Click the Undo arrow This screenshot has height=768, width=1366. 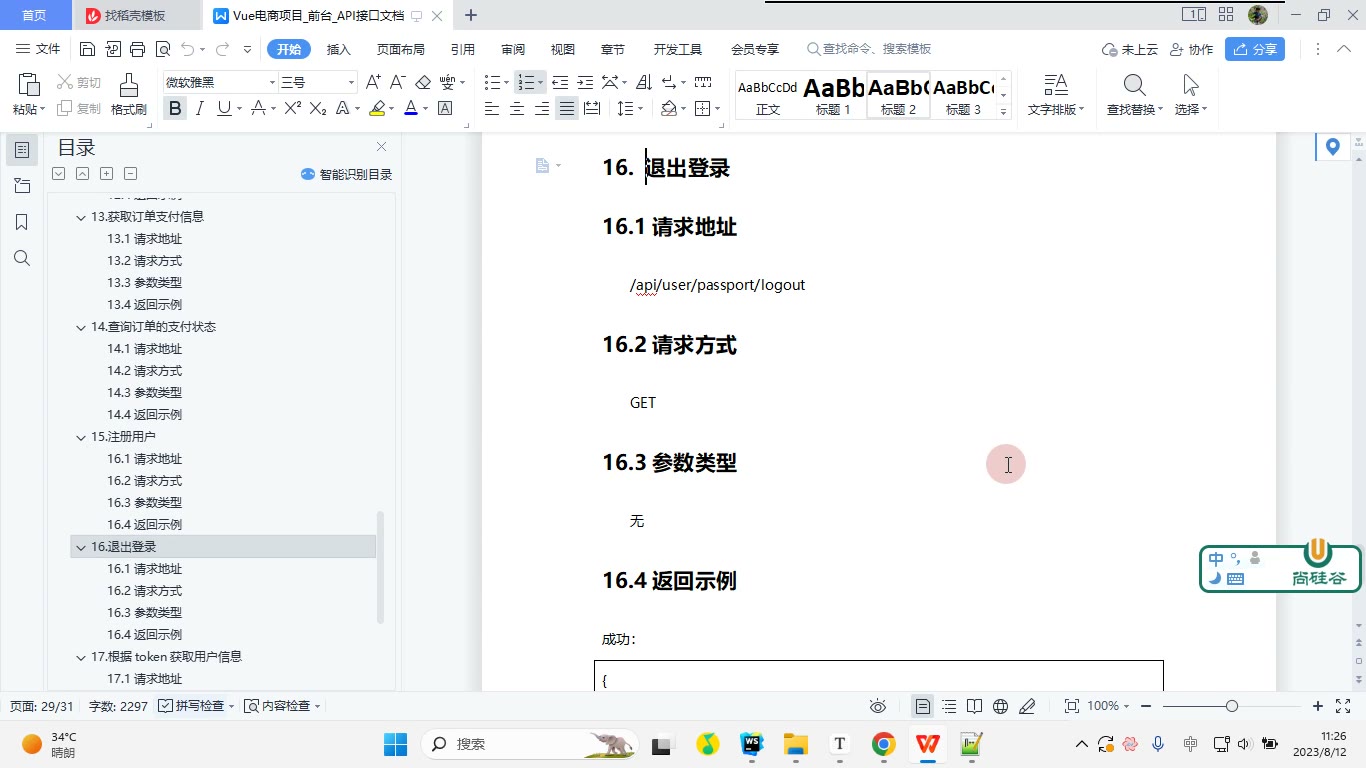pyautogui.click(x=187, y=49)
